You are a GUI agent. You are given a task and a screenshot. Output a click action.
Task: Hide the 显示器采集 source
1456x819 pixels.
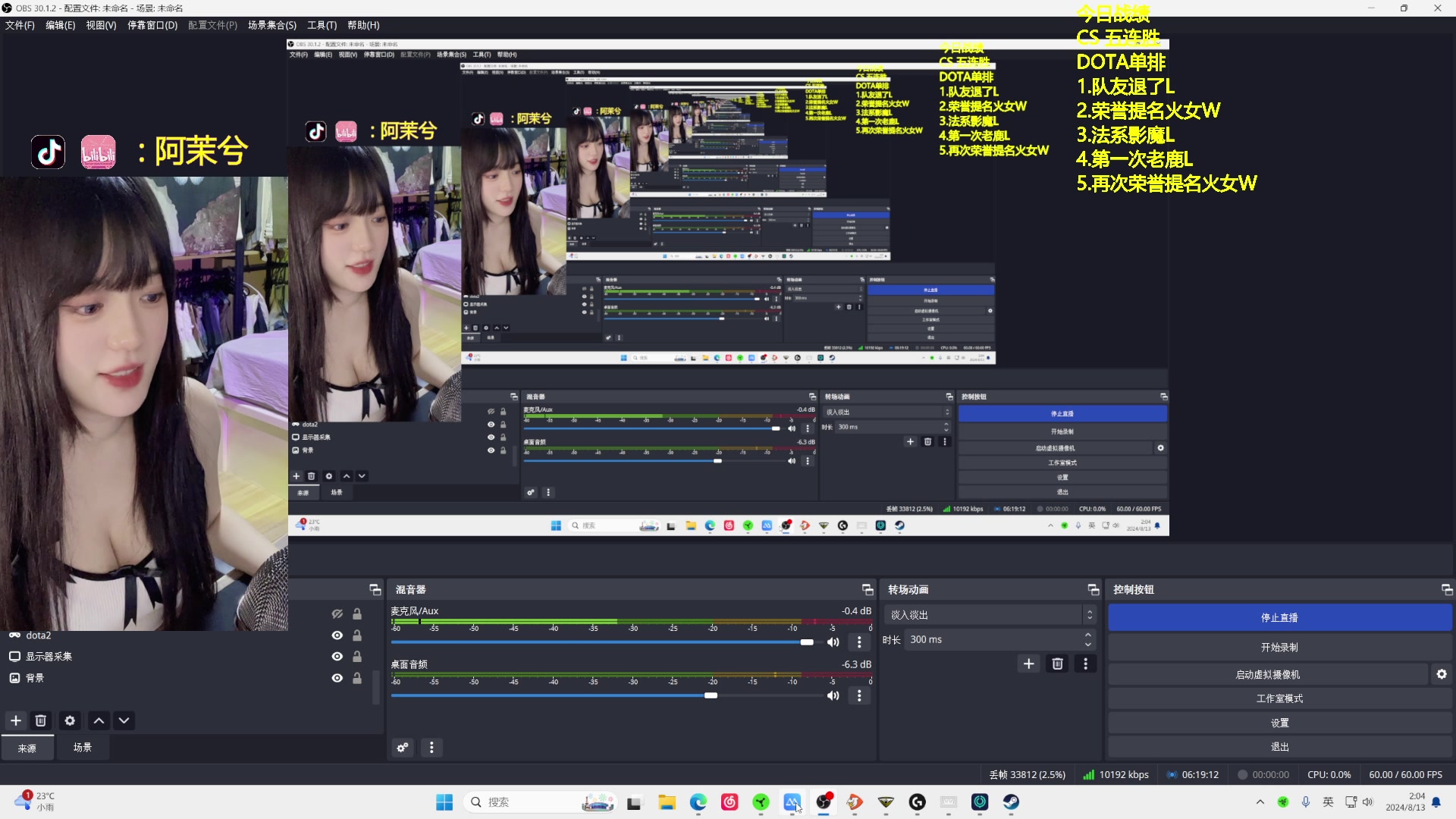point(337,657)
